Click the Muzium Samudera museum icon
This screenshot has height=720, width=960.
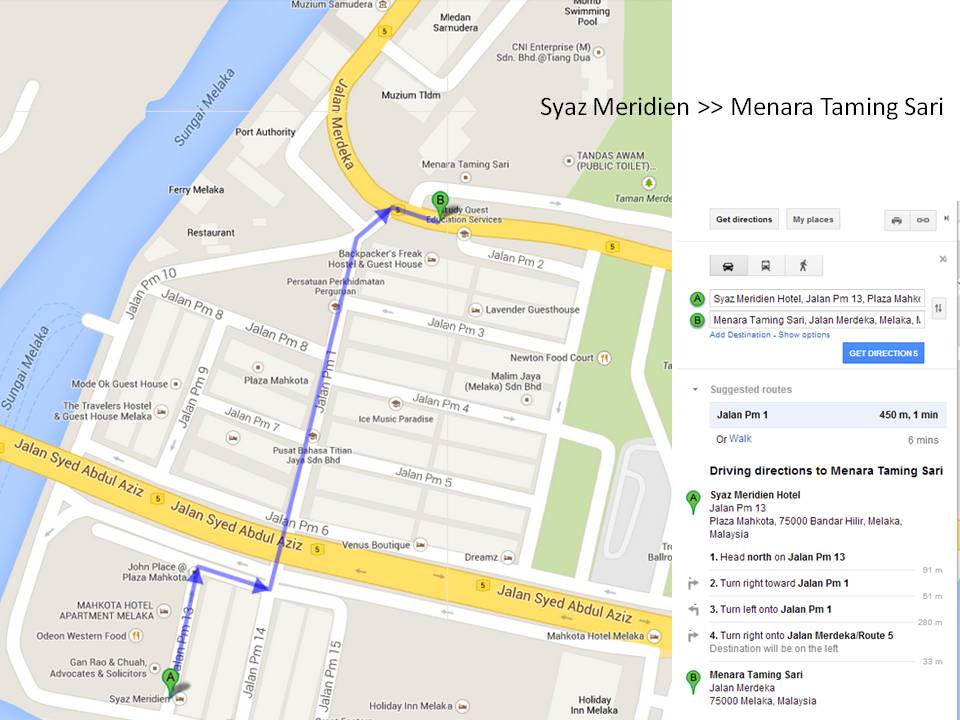pyautogui.click(x=383, y=4)
